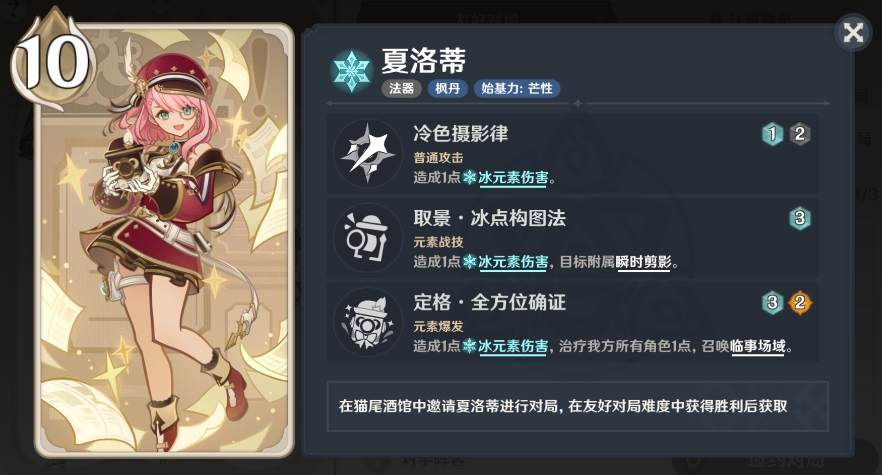Click the 猫尾酒馆 acquisition hint text box
882x475 pixels.
(x=578, y=406)
